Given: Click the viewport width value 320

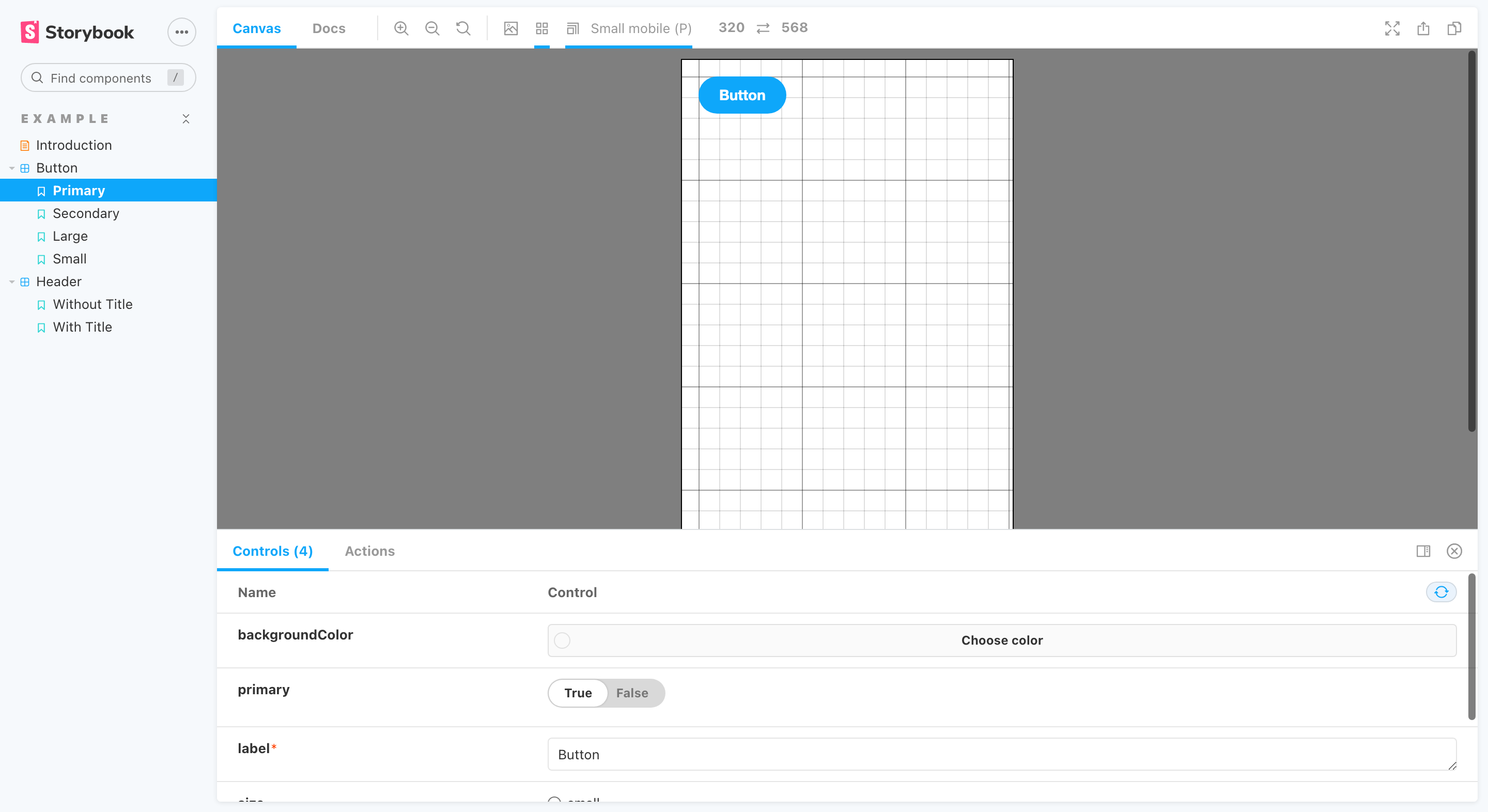Looking at the screenshot, I should tap(731, 28).
